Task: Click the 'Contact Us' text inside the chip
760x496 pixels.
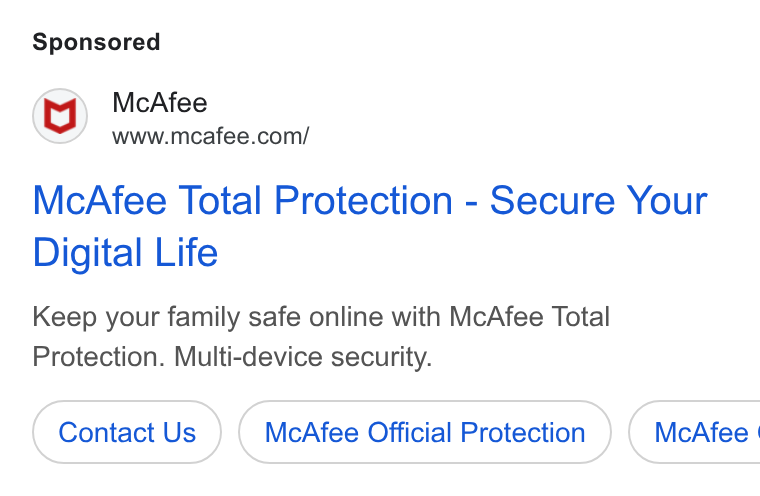Action: 127,432
